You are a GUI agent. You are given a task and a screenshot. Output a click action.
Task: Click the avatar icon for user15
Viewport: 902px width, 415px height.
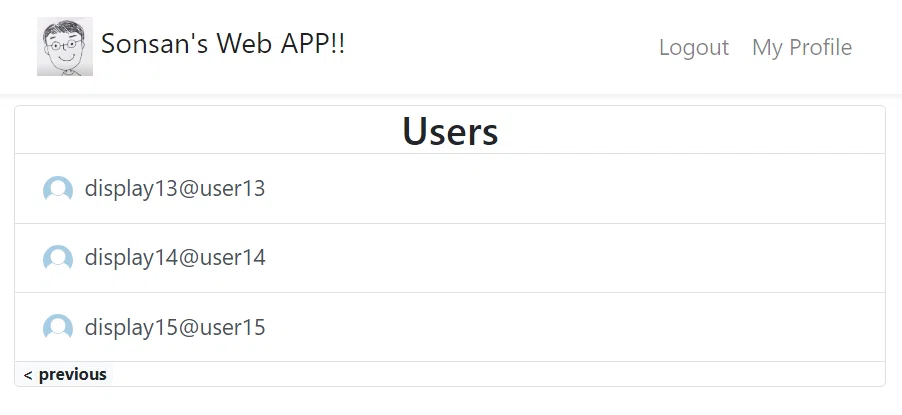pyautogui.click(x=58, y=327)
